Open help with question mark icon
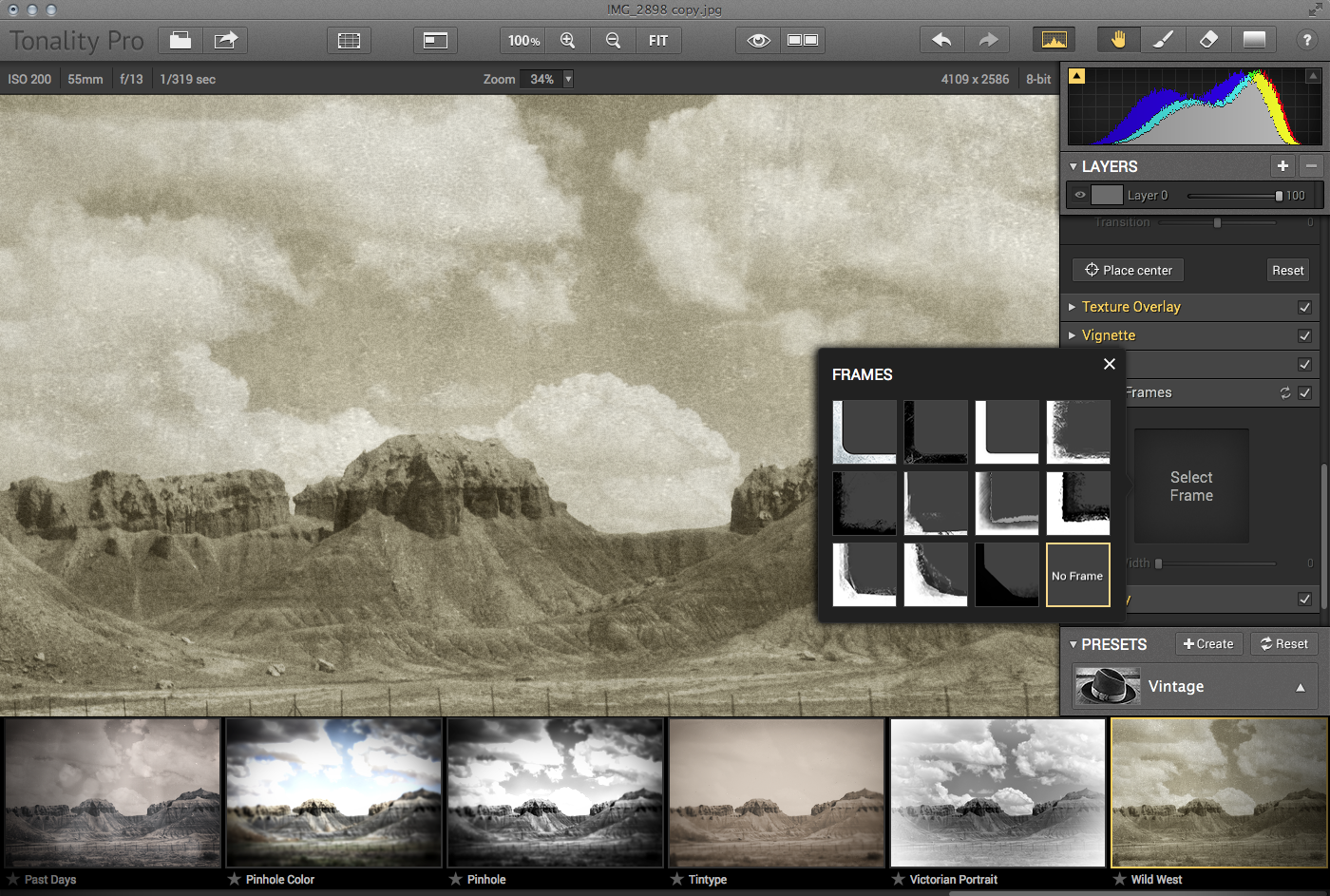Viewport: 1330px width, 896px height. pyautogui.click(x=1307, y=40)
